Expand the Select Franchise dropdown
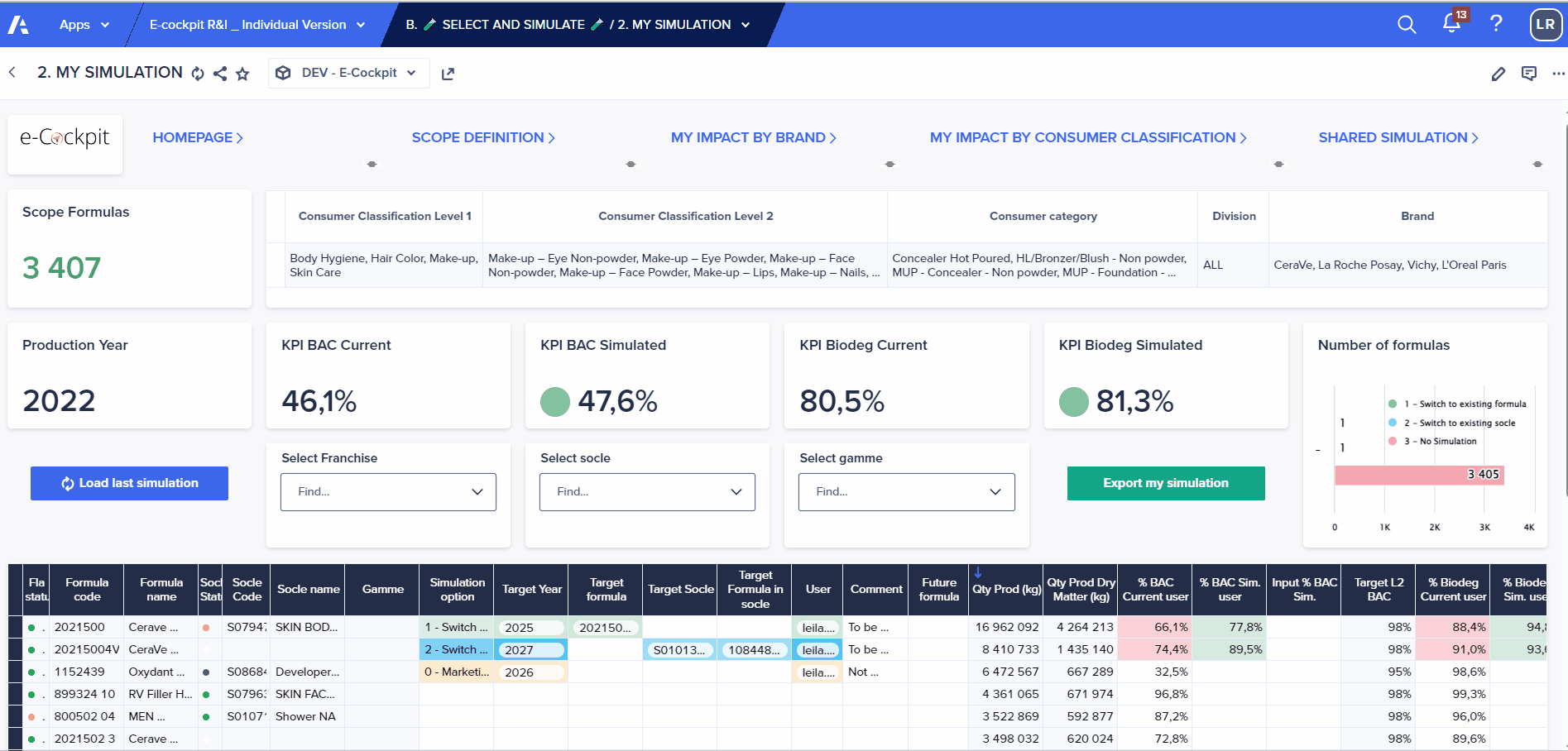This screenshot has width=1568, height=751. [388, 491]
